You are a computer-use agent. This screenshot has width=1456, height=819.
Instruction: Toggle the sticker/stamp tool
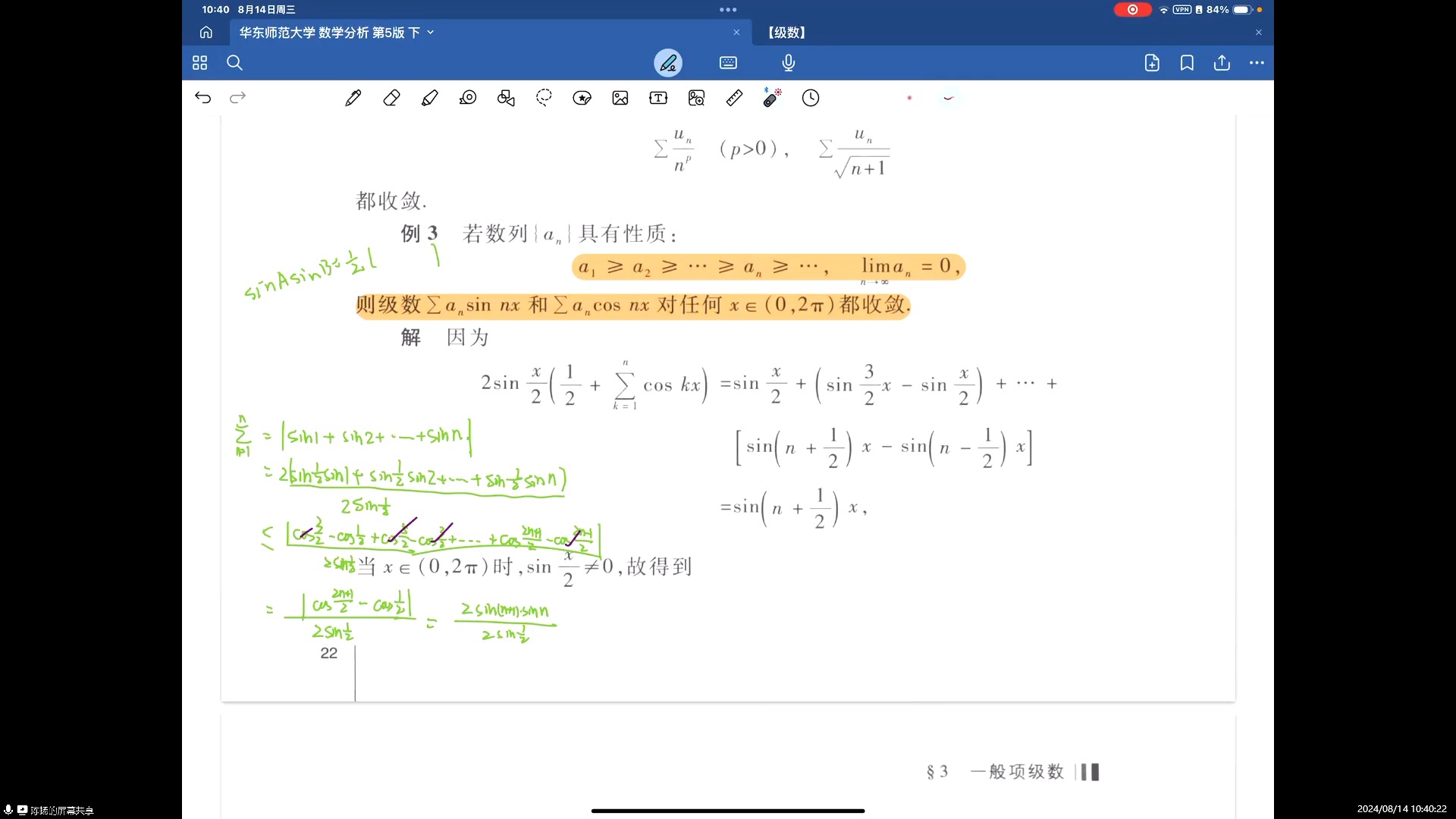point(582,97)
